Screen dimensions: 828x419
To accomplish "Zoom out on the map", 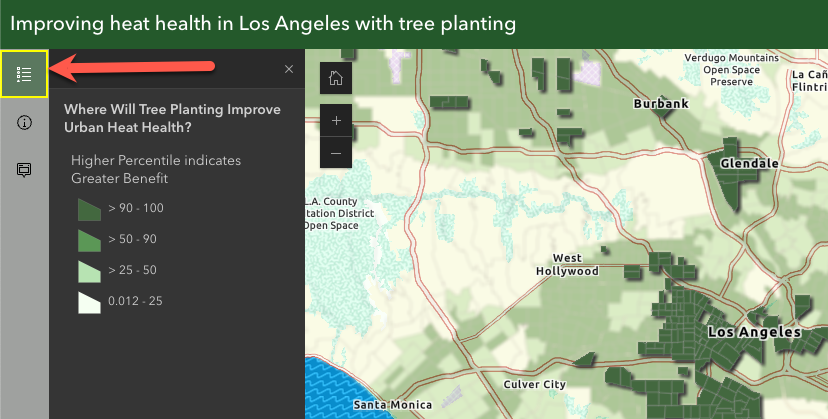I will click(x=336, y=153).
